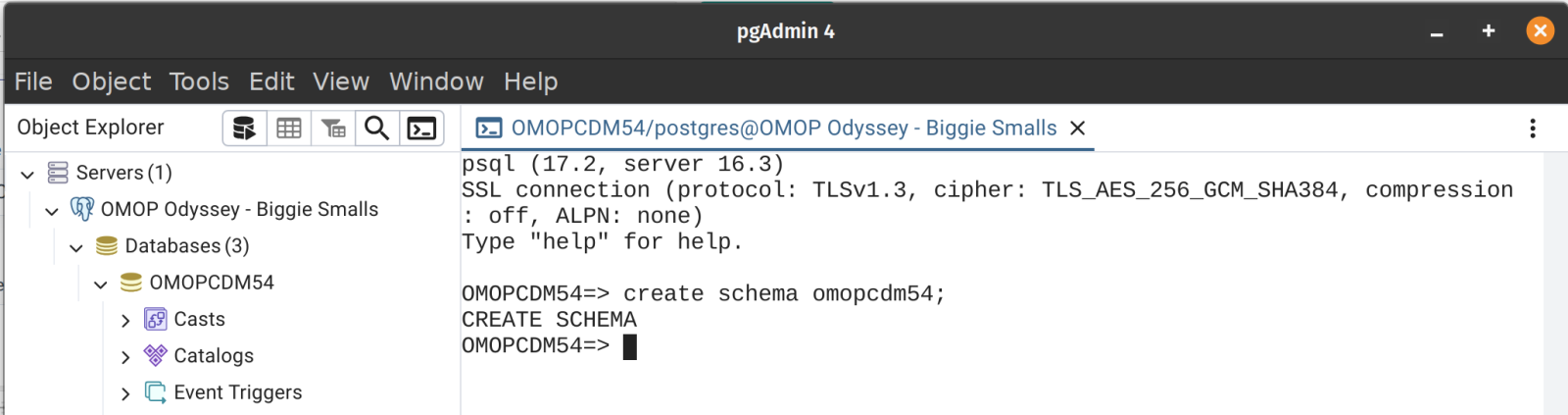The image size is (1568, 415).
Task: Open the Tools menu
Action: [x=199, y=81]
